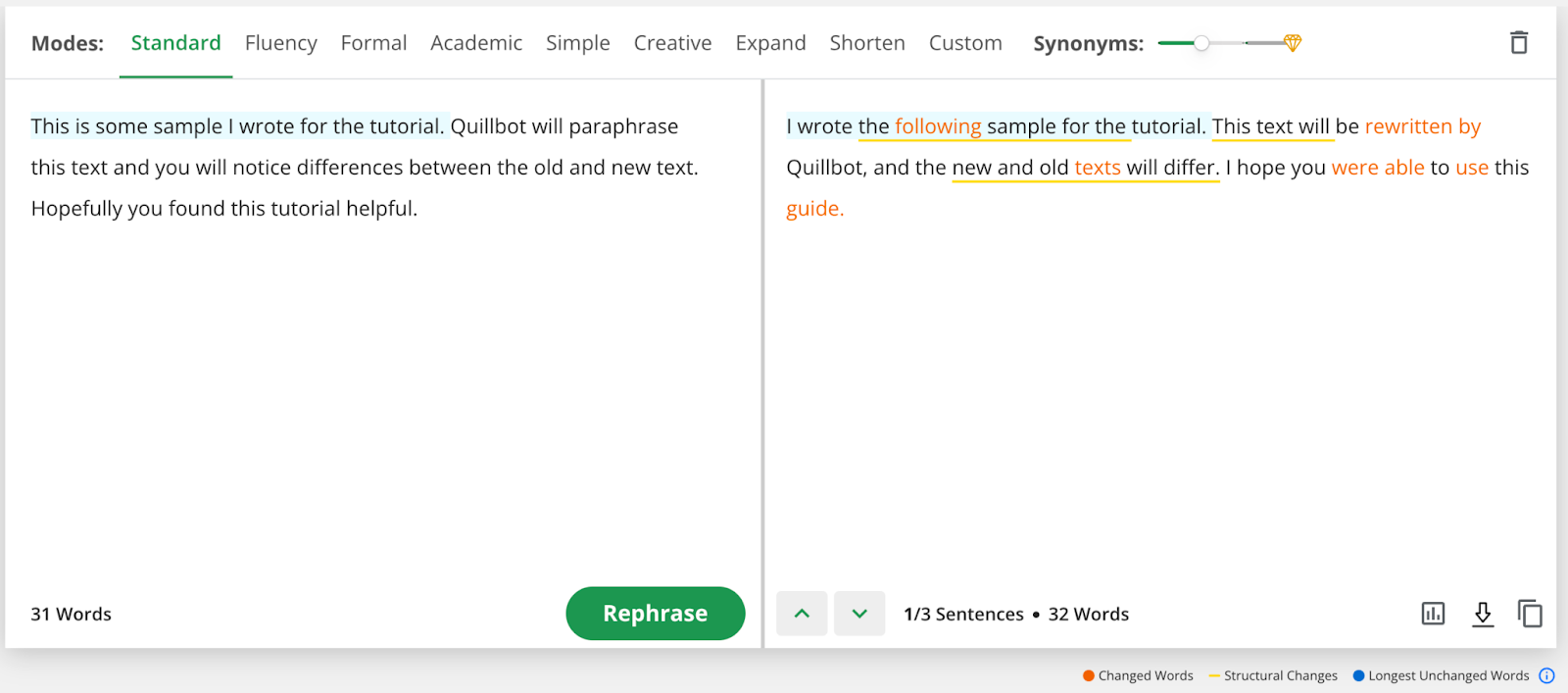Screen dimensions: 1568x693
Task: Switch to Creative mode
Action: click(672, 43)
